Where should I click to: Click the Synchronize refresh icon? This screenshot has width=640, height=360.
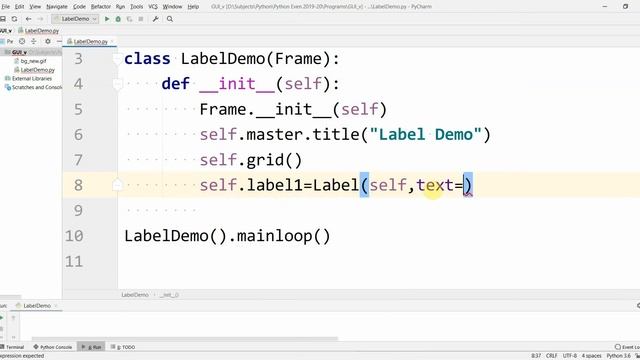pos(14,19)
